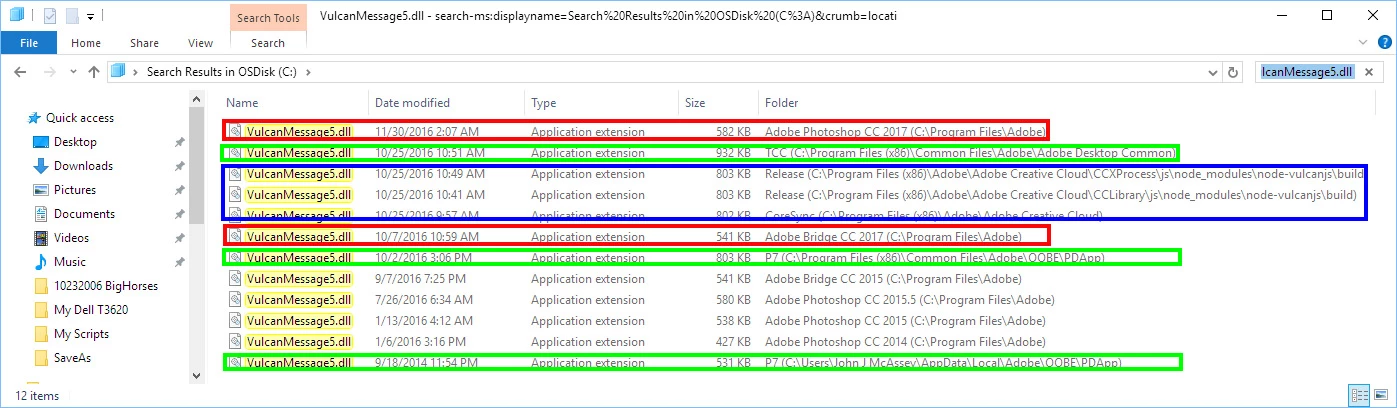Open Desktop in the navigation pane
Viewport: 1397px width, 408px height.
75,142
